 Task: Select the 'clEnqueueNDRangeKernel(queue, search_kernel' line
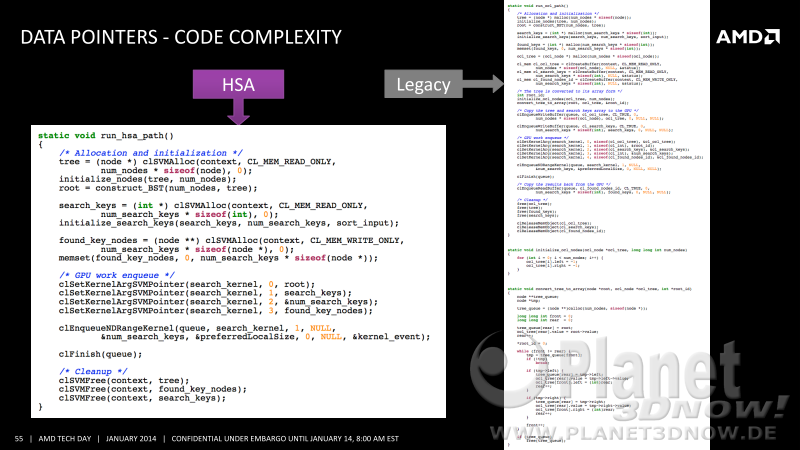coord(197,328)
